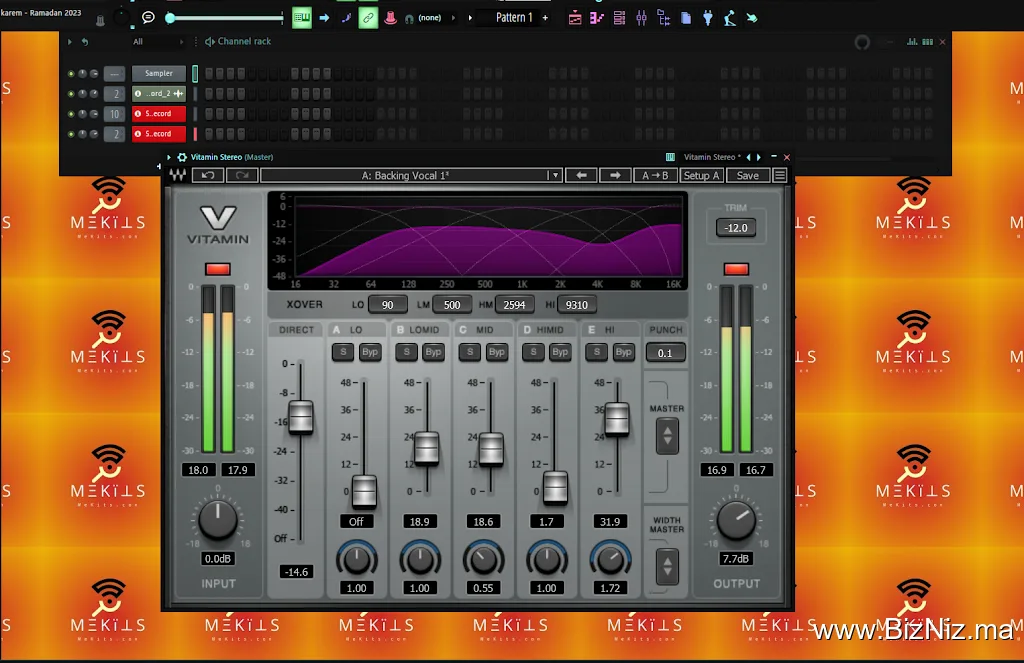Viewport: 1024px width, 663px height.
Task: Click channel rack undo arrow icon
Action: [84, 42]
